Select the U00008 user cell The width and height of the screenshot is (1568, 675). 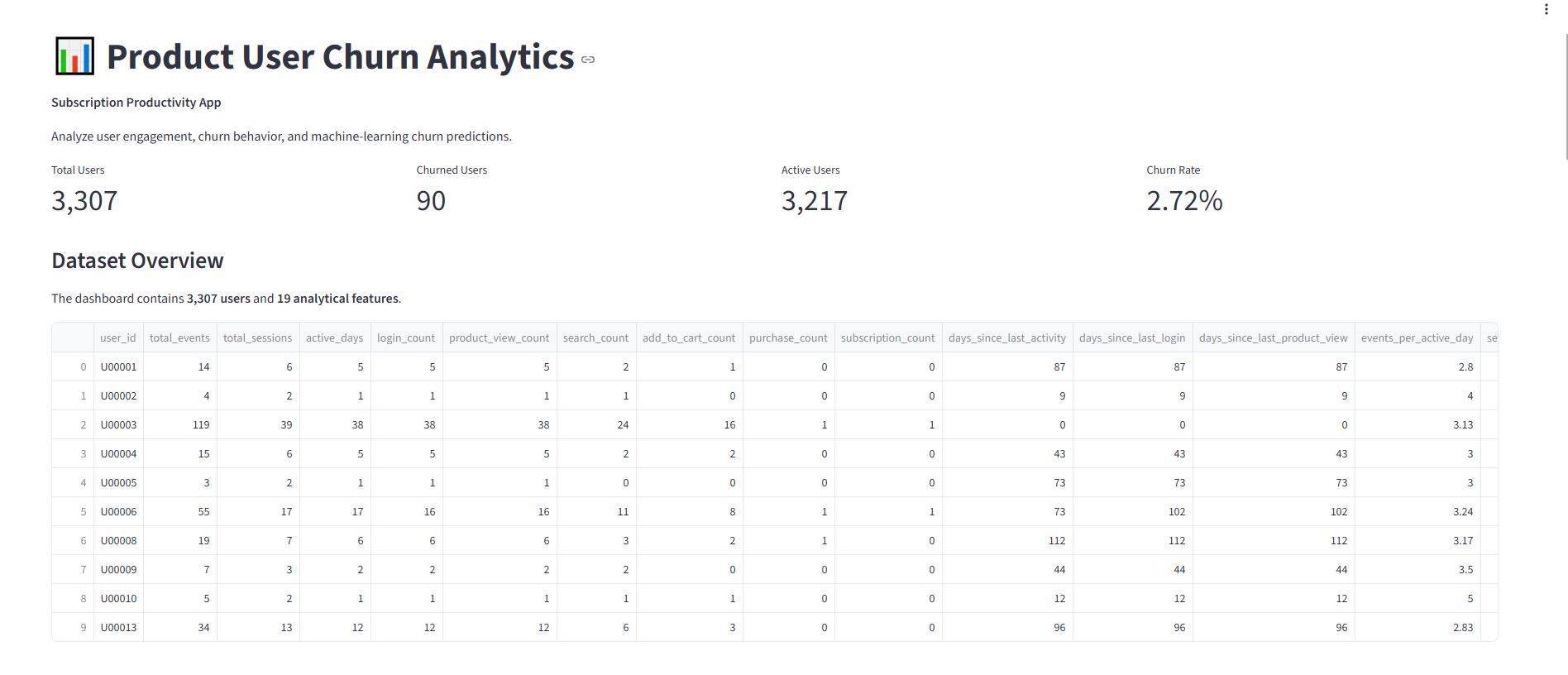pos(118,540)
